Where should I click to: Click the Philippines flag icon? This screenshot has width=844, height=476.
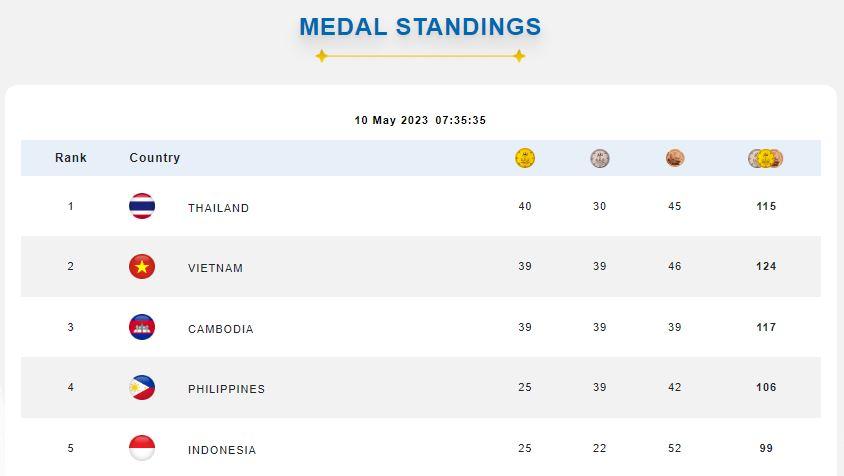[142, 388]
